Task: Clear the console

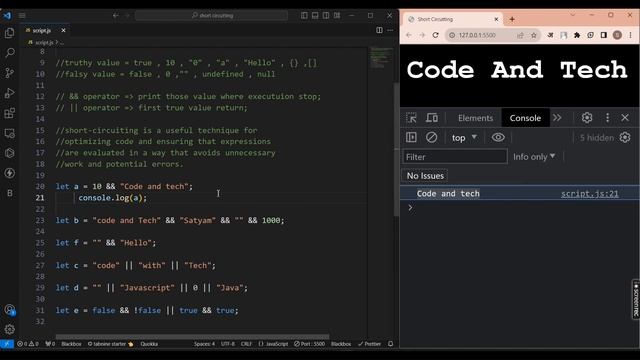Action: [431, 138]
